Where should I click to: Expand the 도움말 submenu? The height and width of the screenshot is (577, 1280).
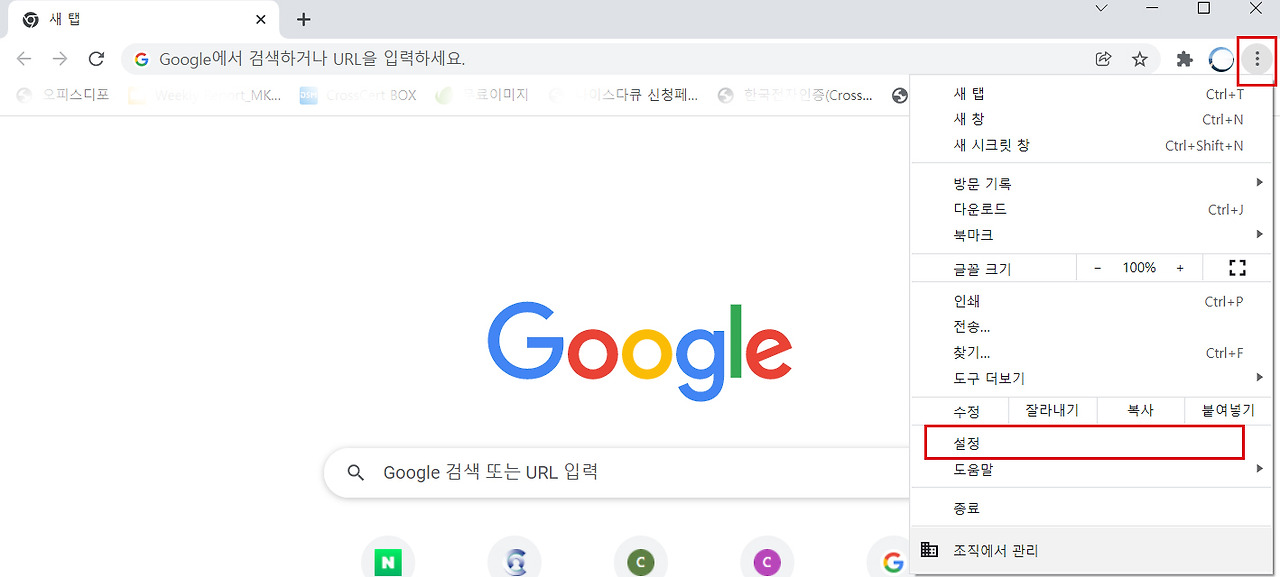coord(1090,469)
